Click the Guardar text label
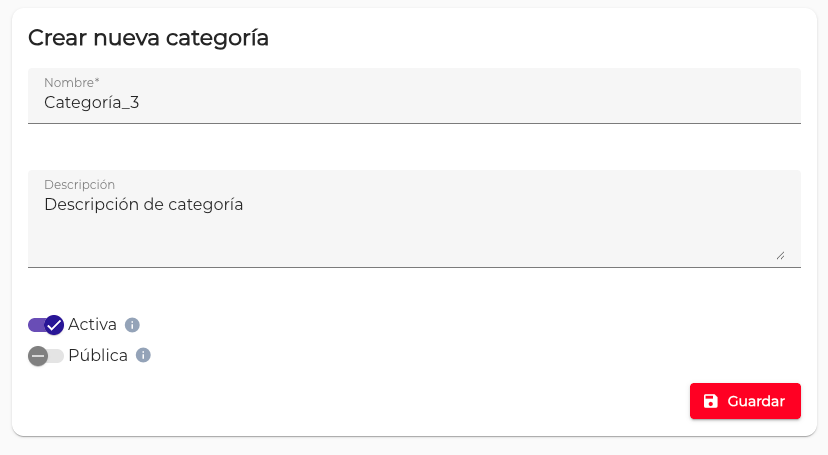This screenshot has width=828, height=455. [755, 401]
